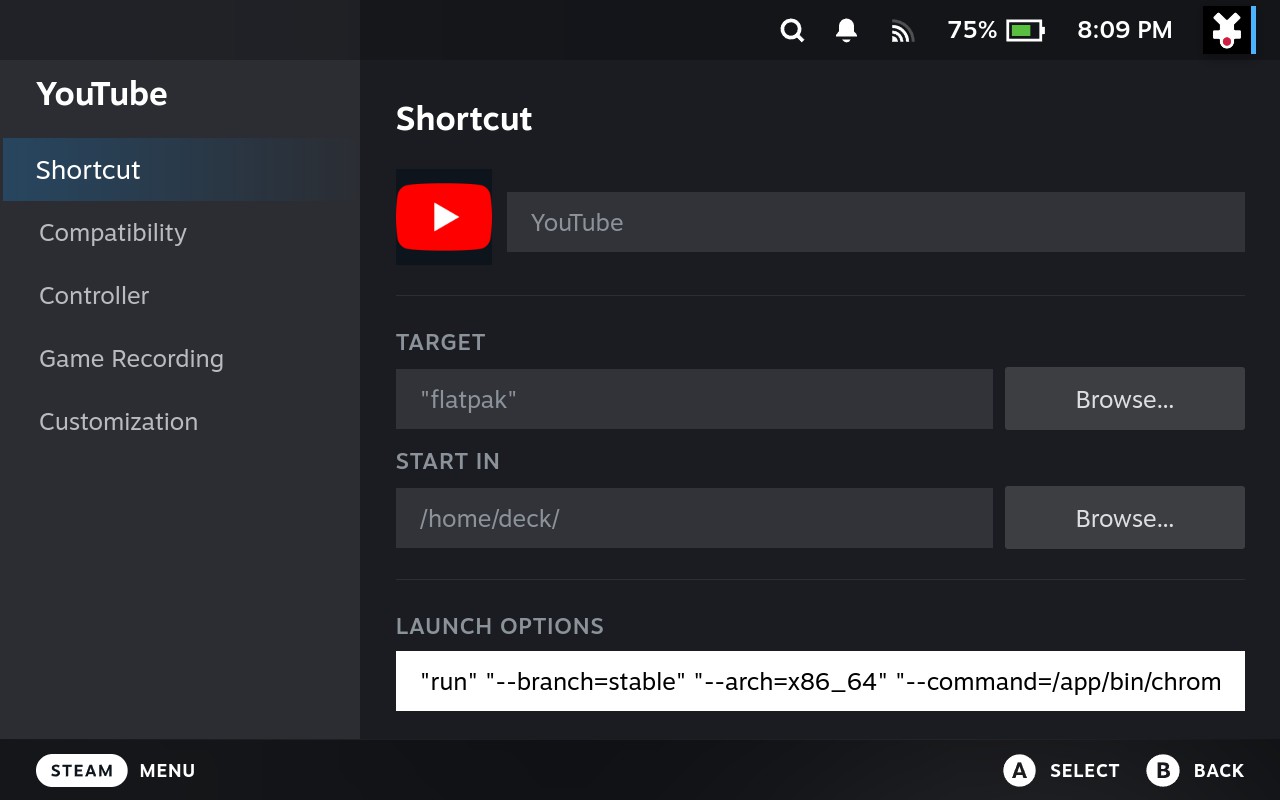Open the Steam menu pill button
1280x800 pixels.
82,770
